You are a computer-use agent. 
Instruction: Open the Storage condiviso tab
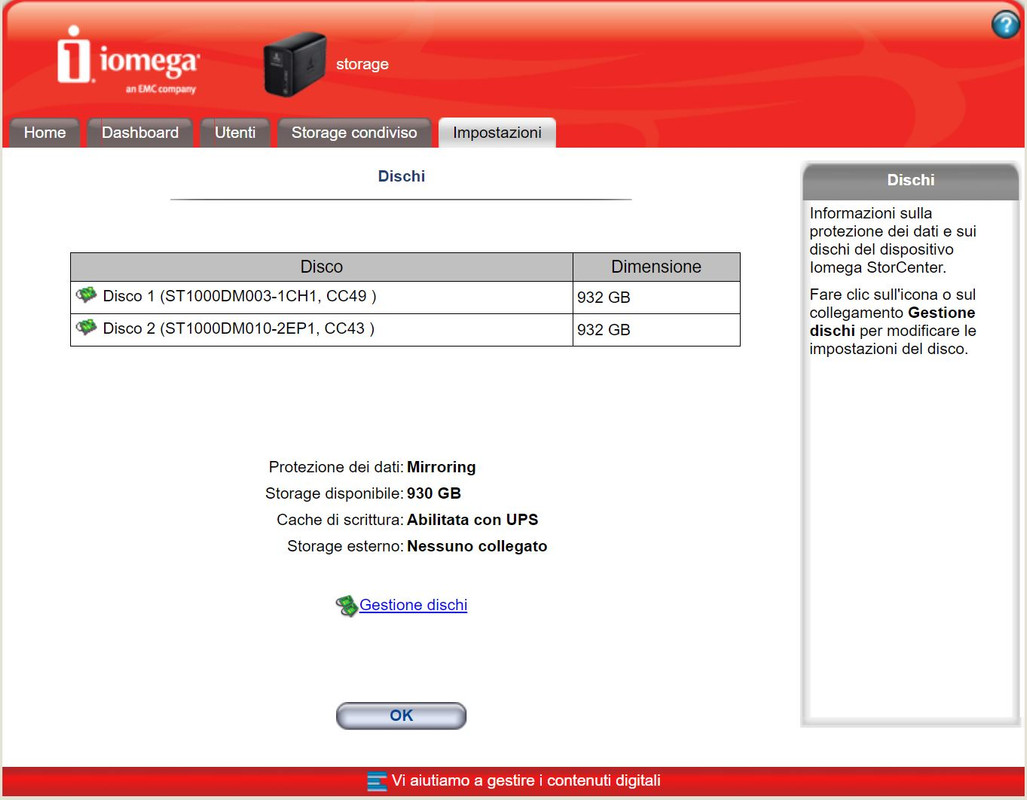point(354,132)
